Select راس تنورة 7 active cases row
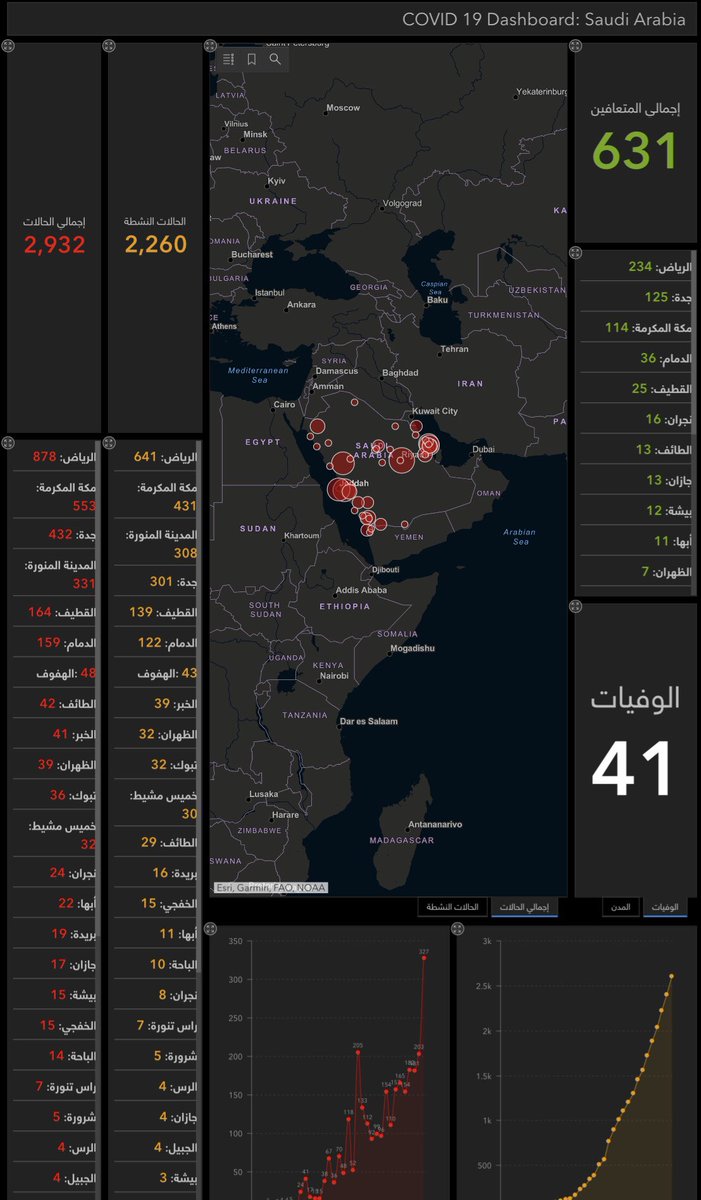 (x=156, y=1026)
